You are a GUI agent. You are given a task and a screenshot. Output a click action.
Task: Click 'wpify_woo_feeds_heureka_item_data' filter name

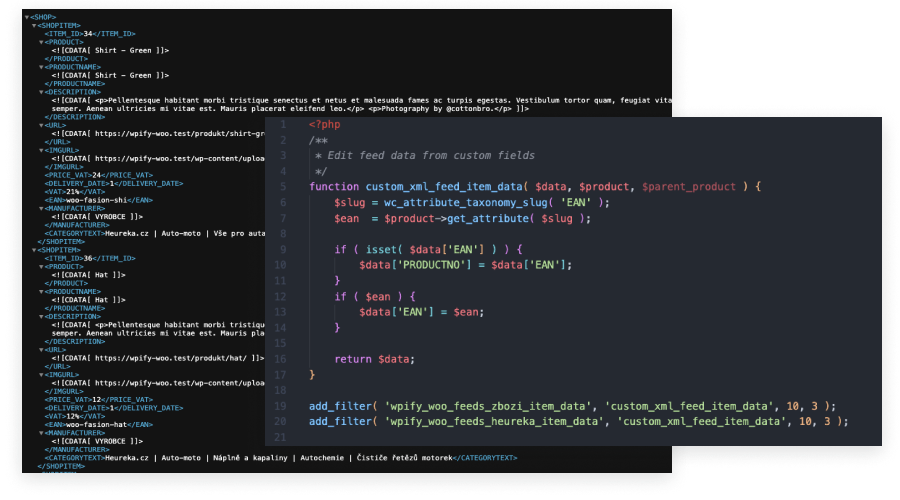(494, 422)
